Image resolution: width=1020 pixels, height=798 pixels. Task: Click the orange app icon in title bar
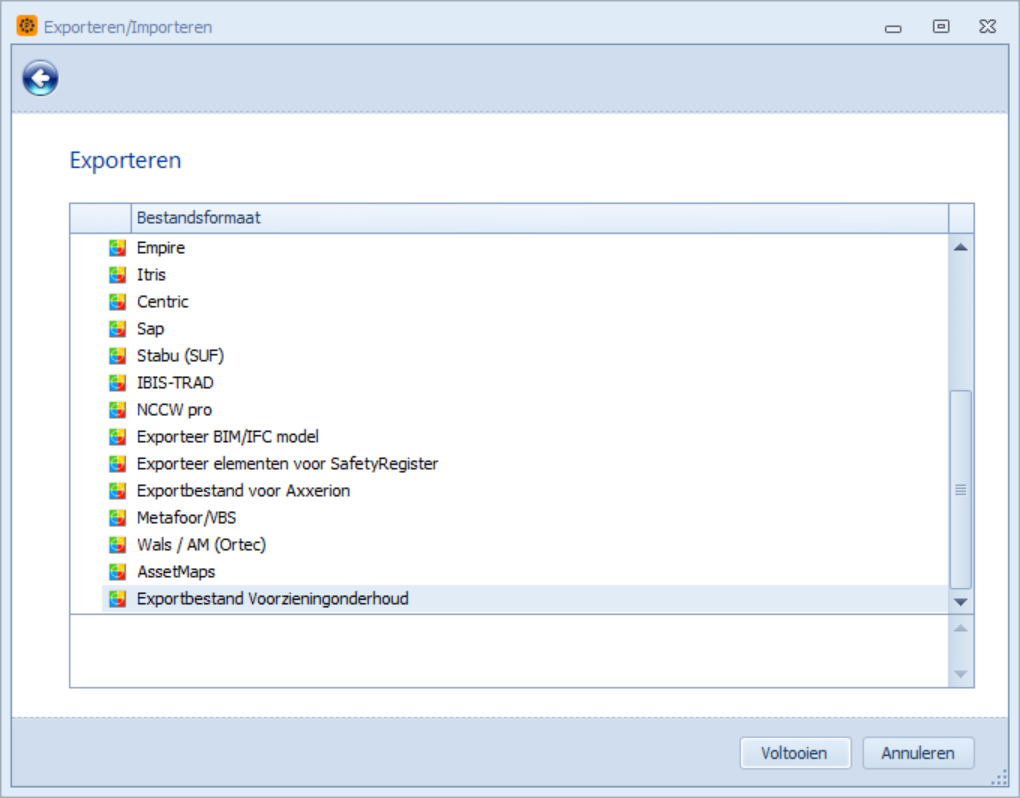pos(27,26)
